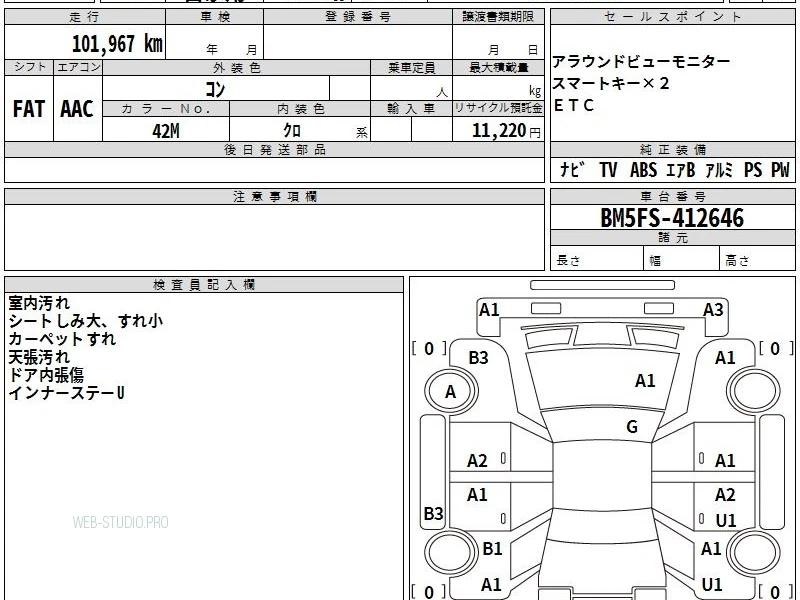Select the 車検 header cell
The height and width of the screenshot is (600, 800).
click(x=215, y=17)
